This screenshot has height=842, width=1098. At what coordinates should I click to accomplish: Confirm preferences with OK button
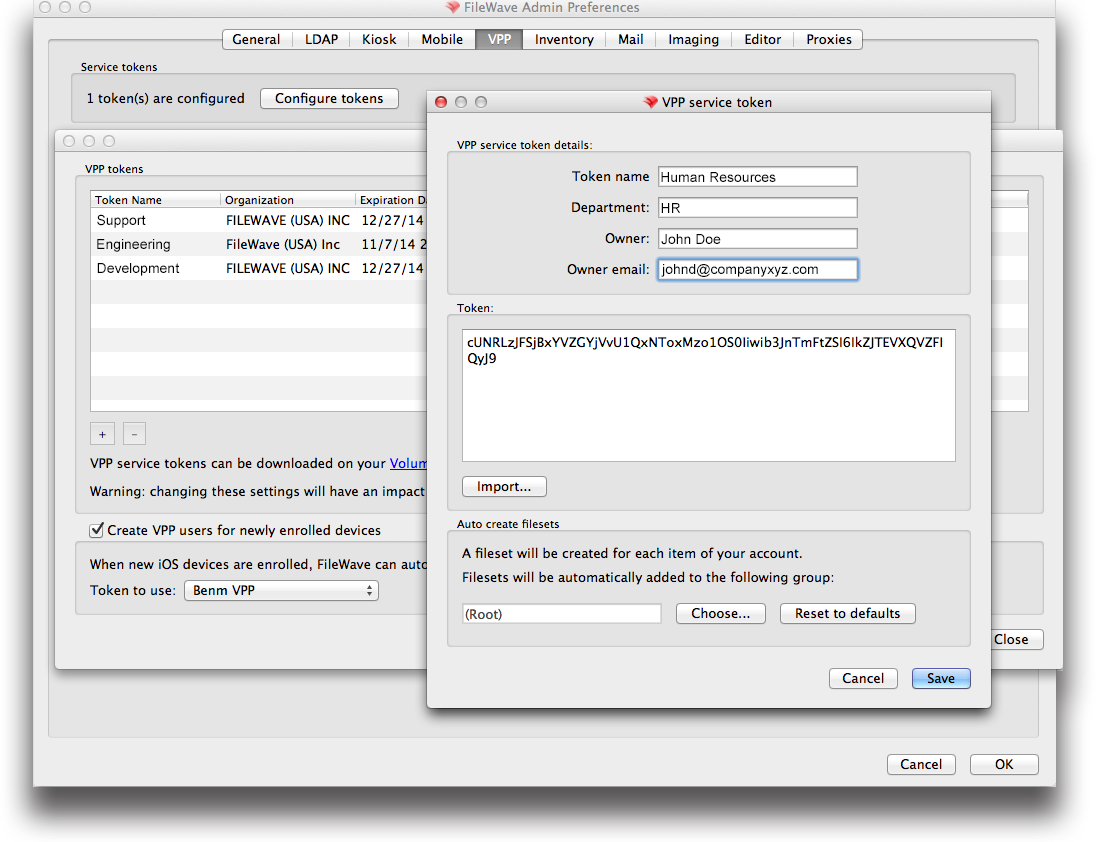click(1004, 764)
